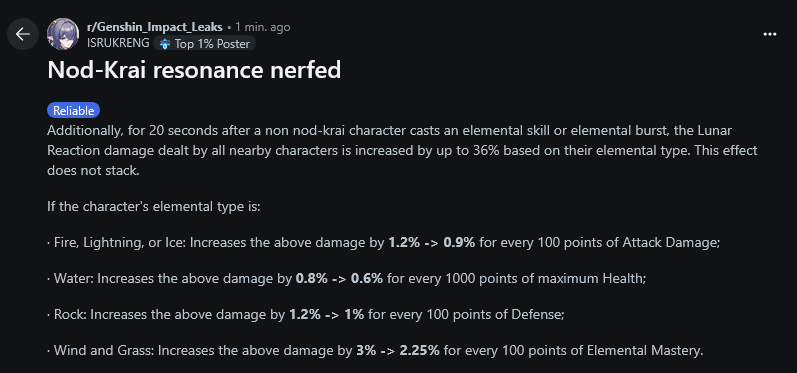Open the subreddit avatar image

(x=63, y=34)
